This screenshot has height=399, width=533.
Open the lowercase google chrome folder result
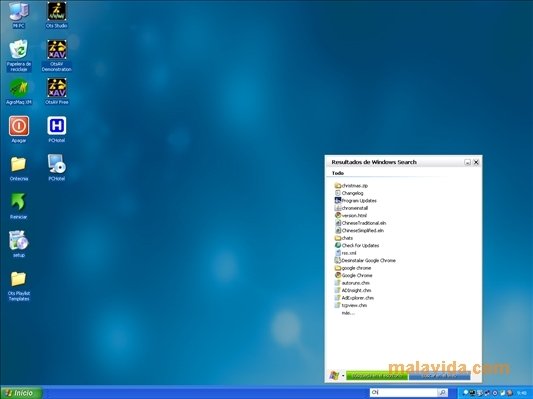[x=353, y=268]
